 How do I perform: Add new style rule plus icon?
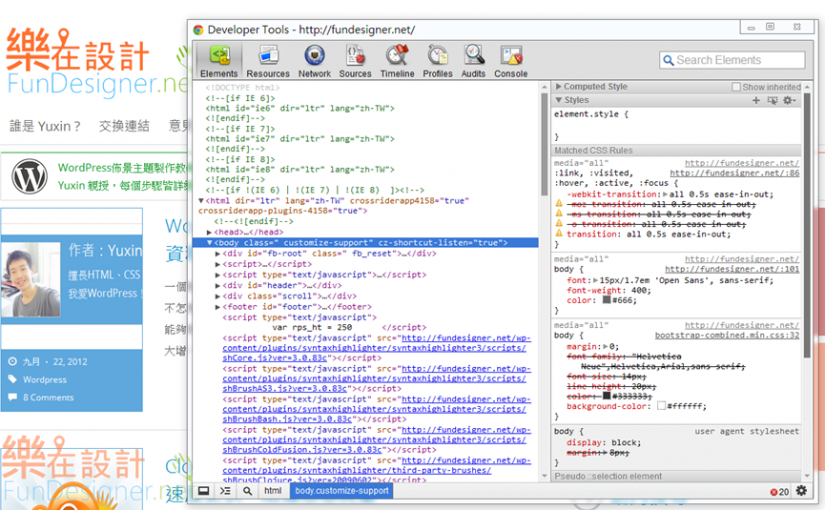point(756,100)
